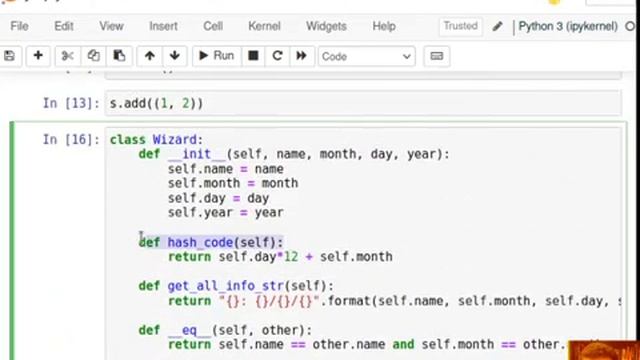Click the In [13] prompt label

[x=71, y=103]
